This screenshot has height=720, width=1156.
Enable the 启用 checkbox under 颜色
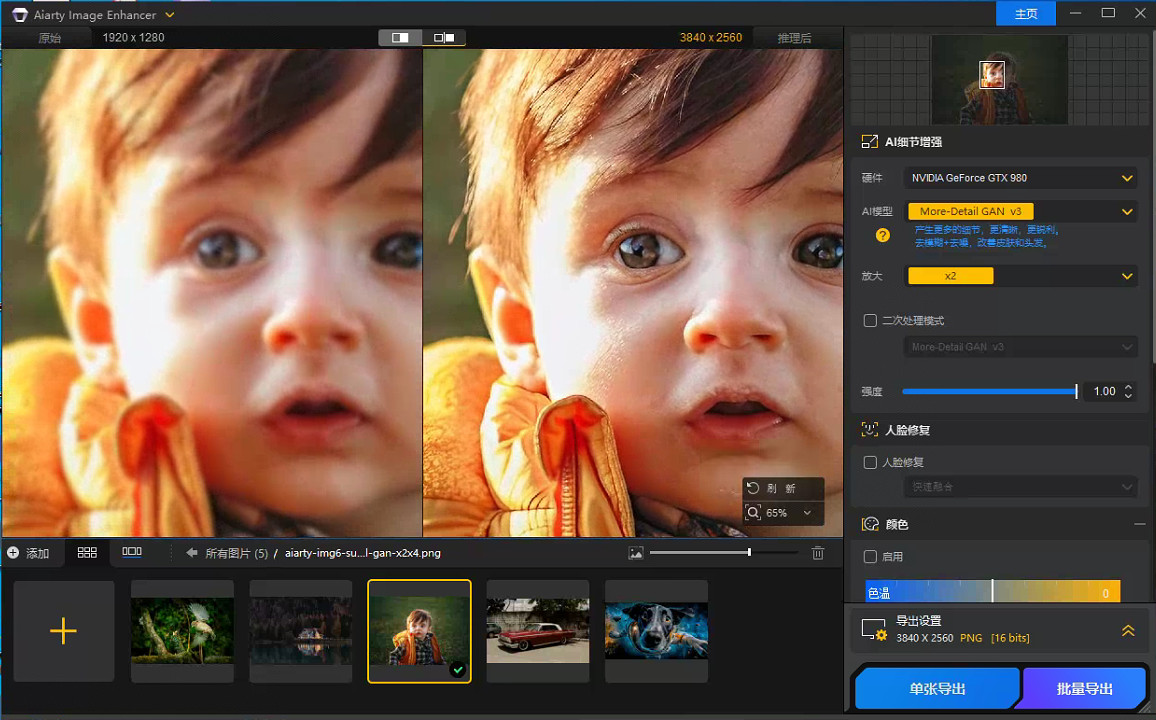[x=869, y=557]
